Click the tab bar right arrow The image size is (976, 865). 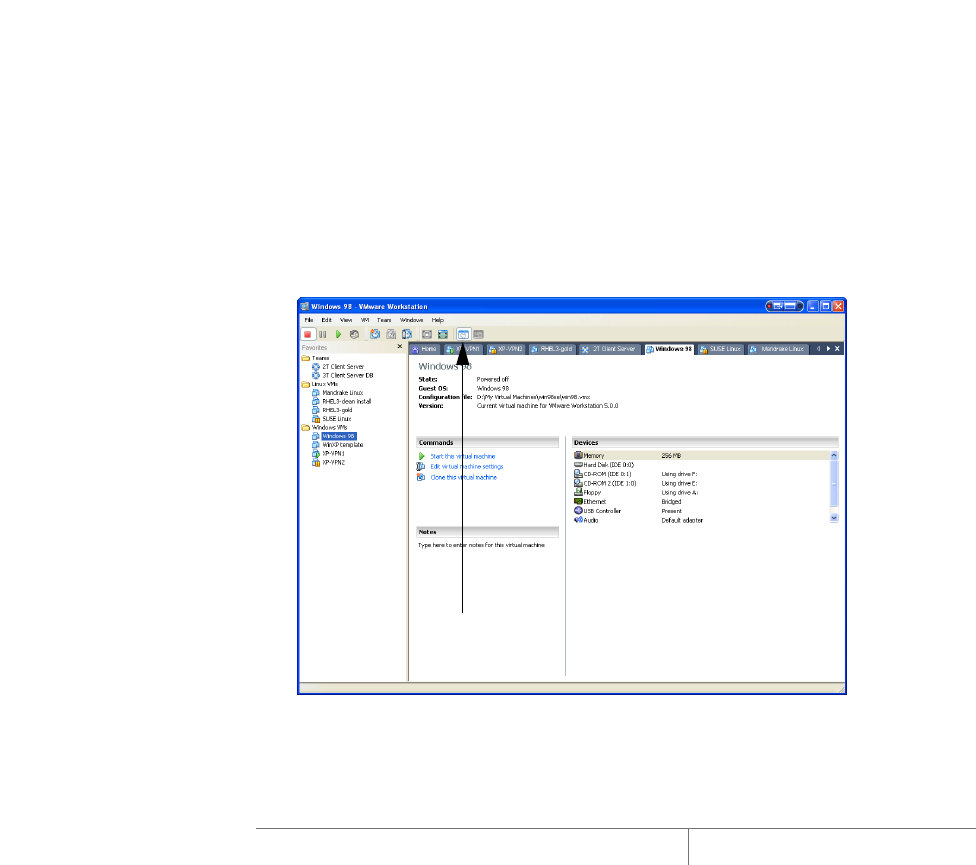pos(828,349)
